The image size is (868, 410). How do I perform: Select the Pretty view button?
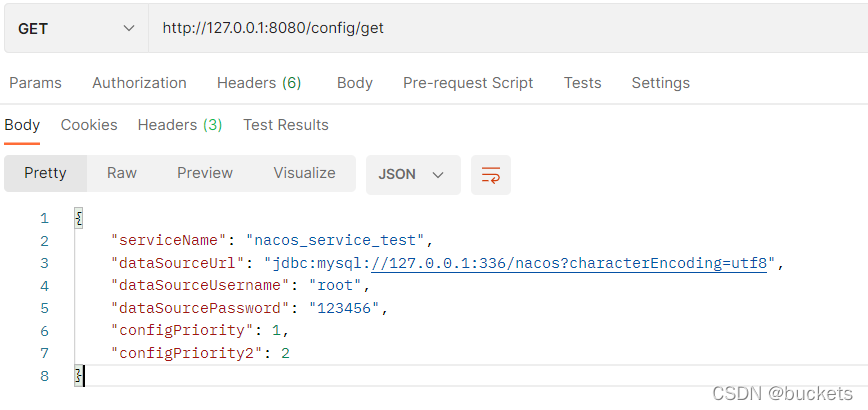tap(45, 173)
